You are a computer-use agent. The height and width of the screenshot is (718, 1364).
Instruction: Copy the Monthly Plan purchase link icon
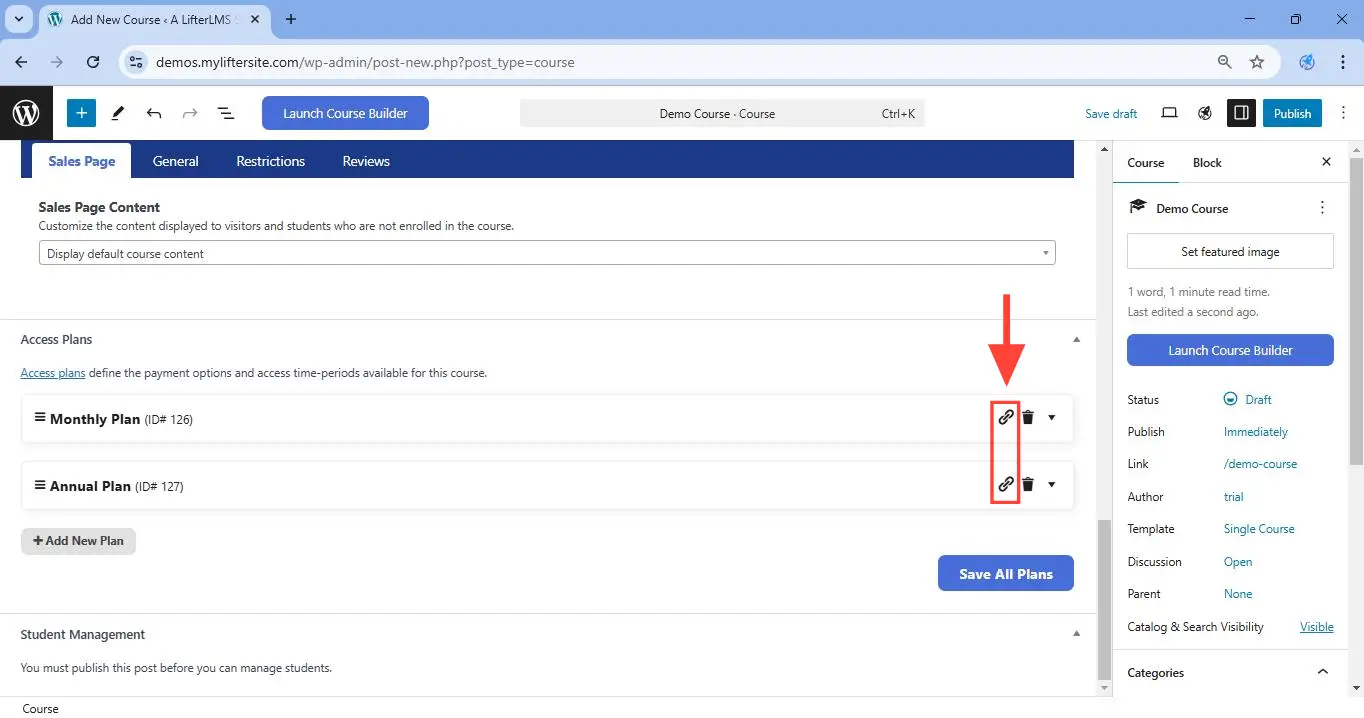point(1006,417)
